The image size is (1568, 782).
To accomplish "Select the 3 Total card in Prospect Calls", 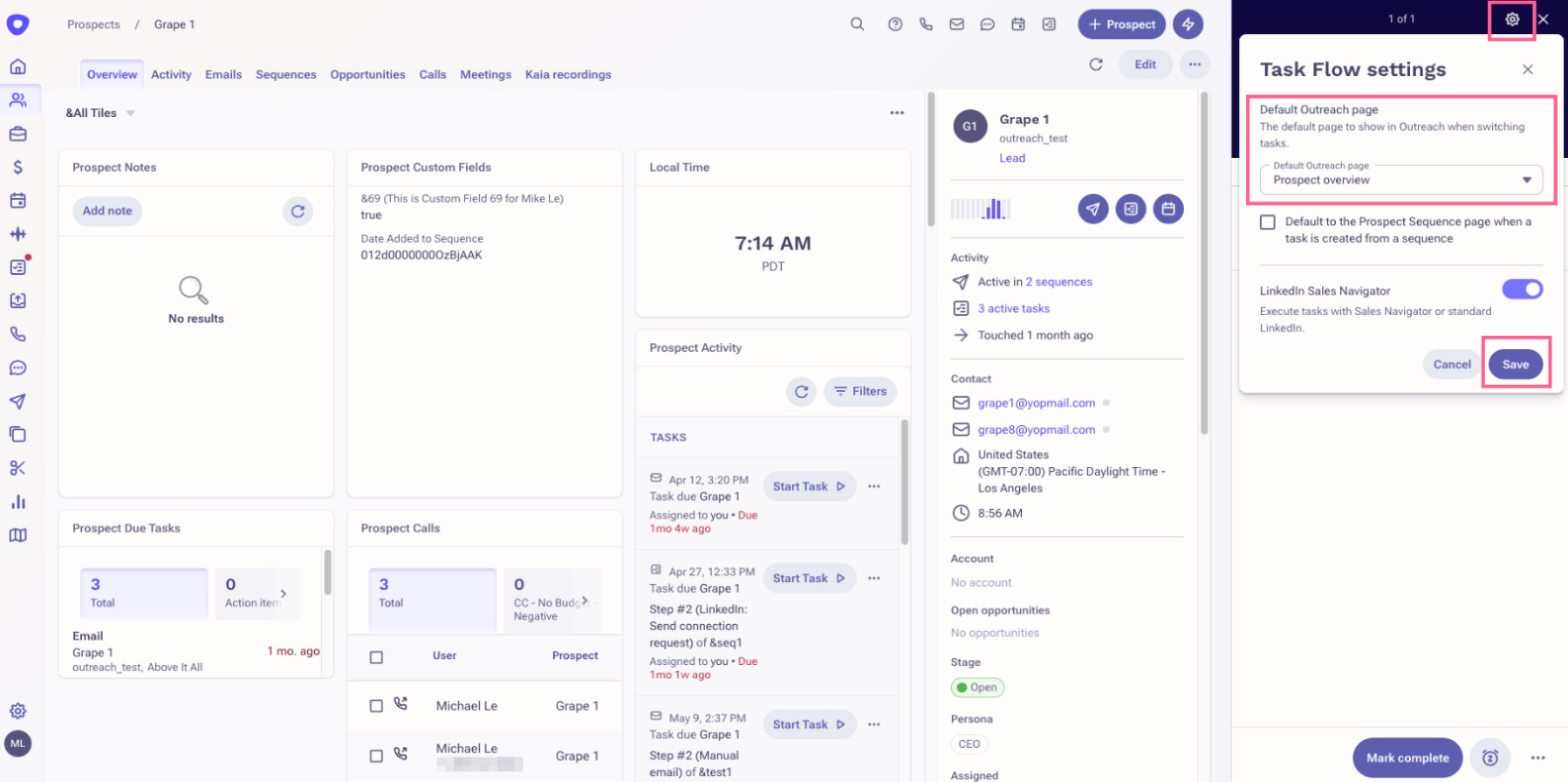I will pyautogui.click(x=432, y=600).
